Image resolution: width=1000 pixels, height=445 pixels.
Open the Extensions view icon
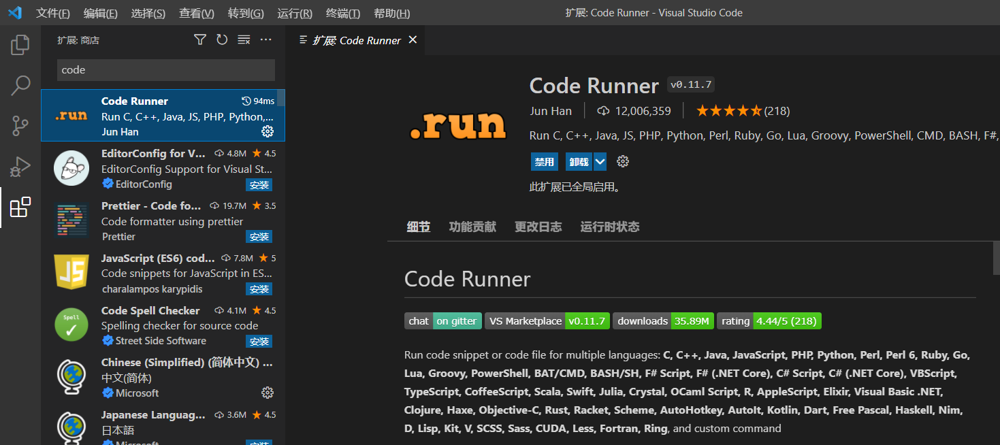20,208
